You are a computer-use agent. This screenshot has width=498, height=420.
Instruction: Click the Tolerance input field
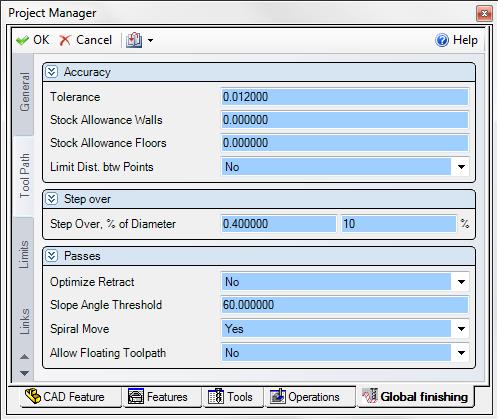click(x=345, y=97)
